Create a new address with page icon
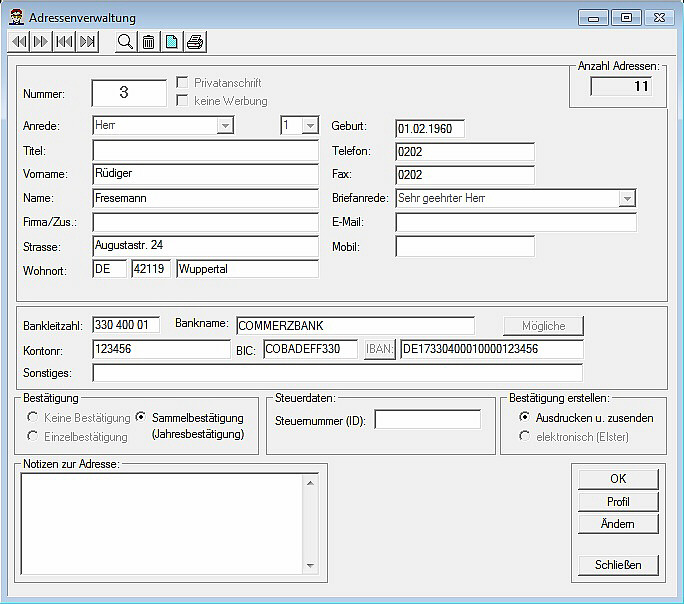 [x=171, y=41]
